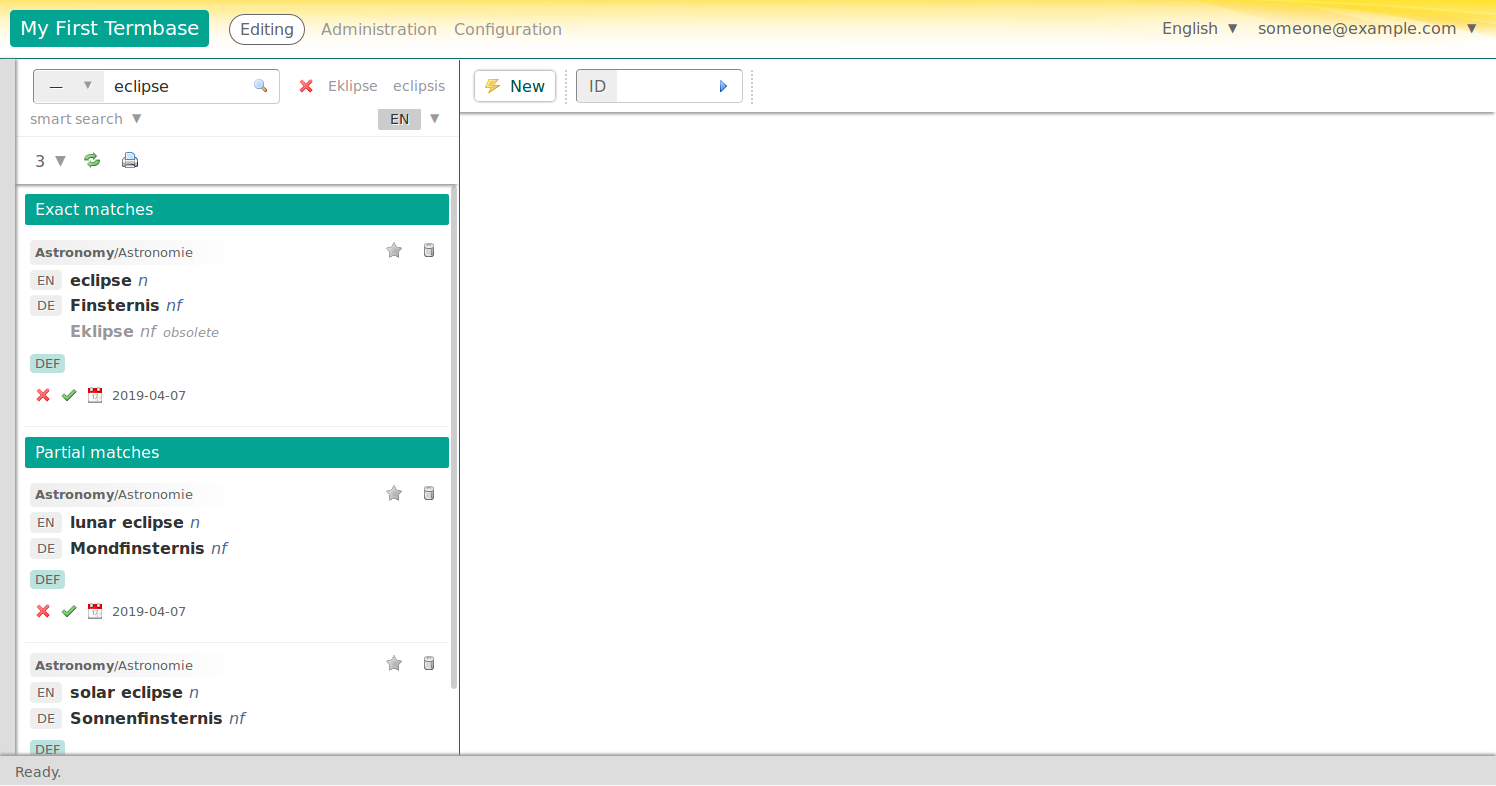Switch to the Configuration tab
Viewport: 1496px width, 786px height.
click(507, 29)
